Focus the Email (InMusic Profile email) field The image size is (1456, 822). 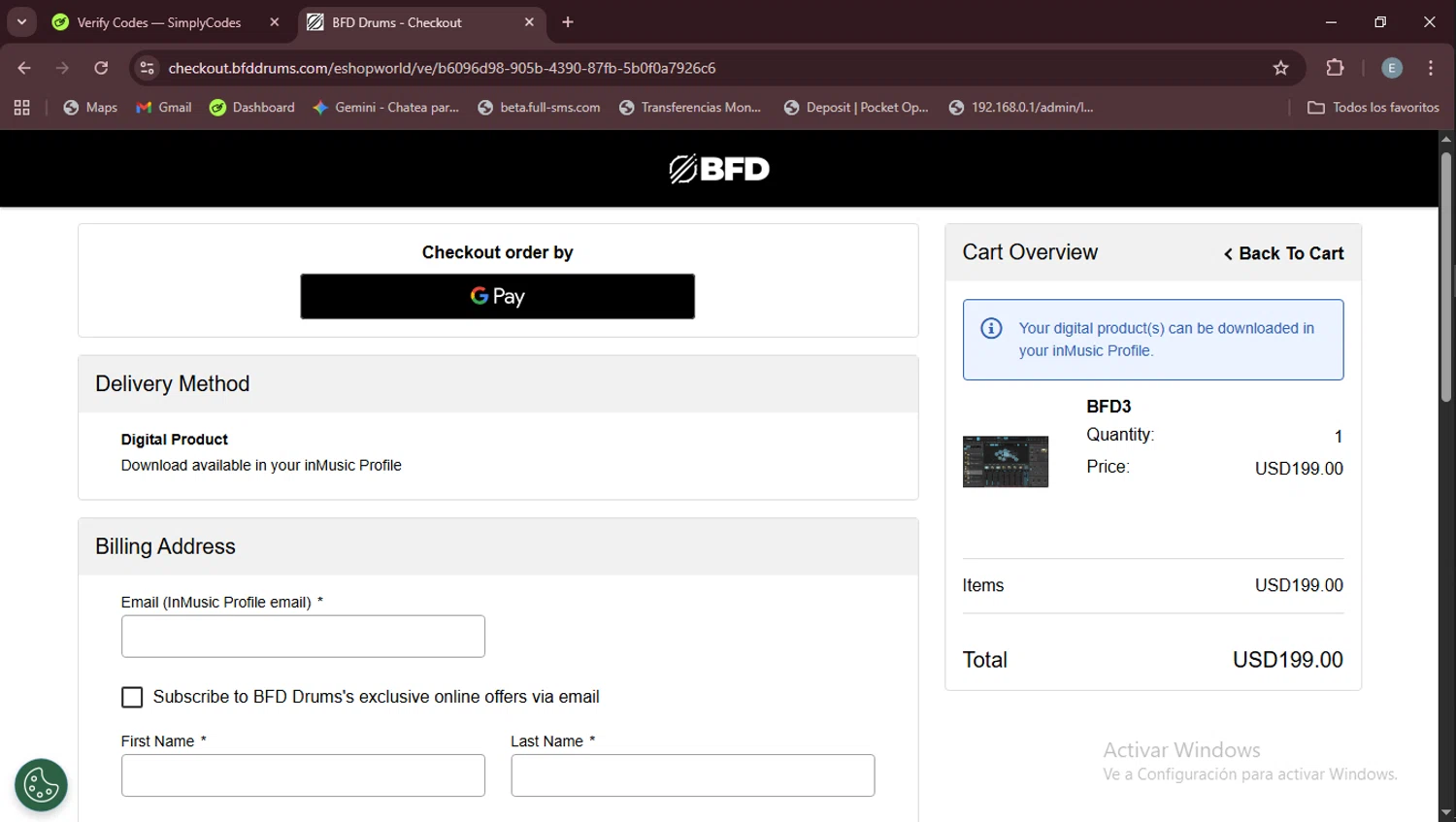(x=303, y=637)
